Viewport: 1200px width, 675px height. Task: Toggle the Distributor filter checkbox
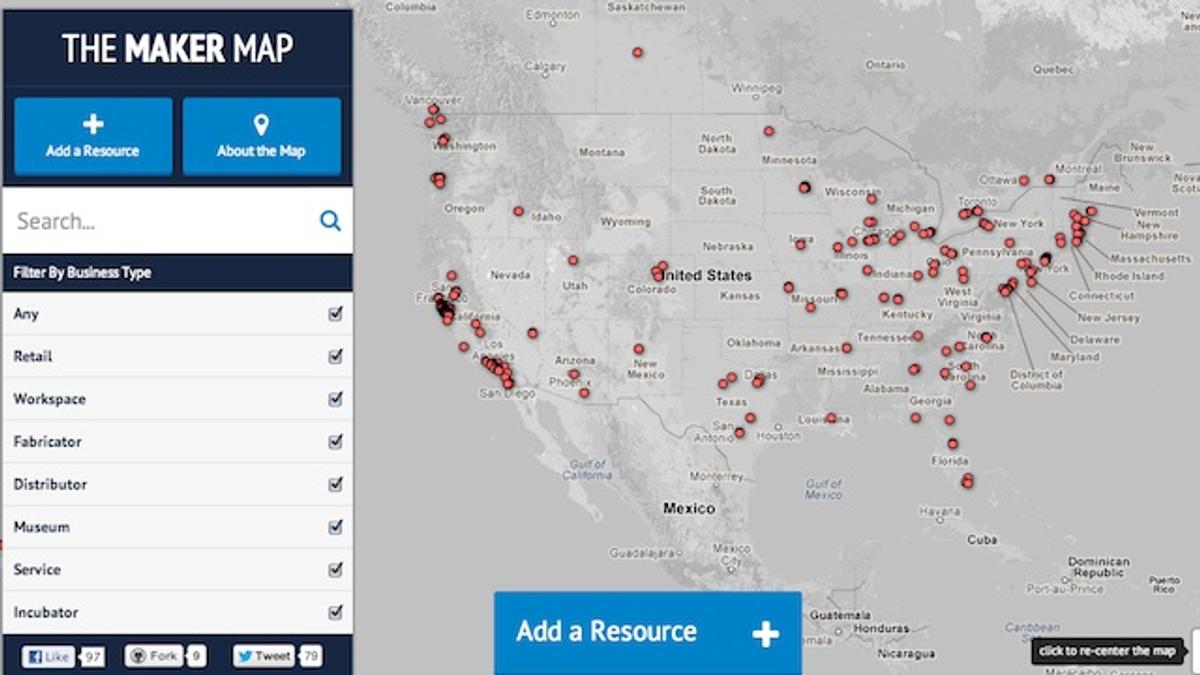(x=335, y=484)
